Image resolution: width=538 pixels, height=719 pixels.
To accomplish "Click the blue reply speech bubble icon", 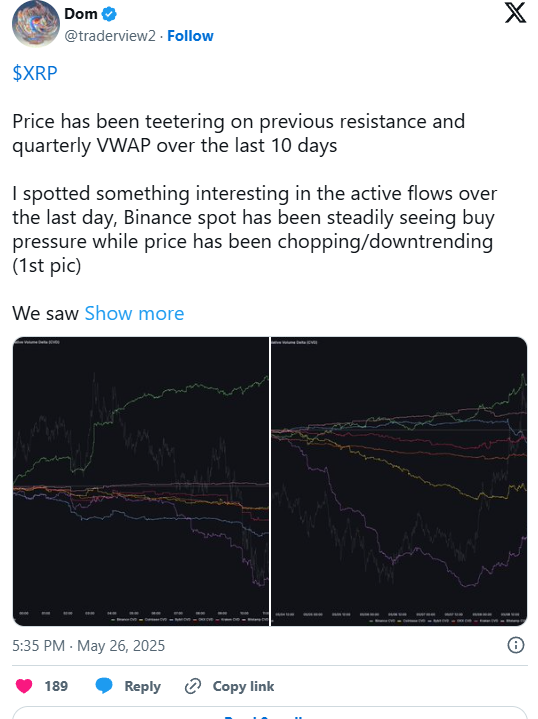I will pyautogui.click(x=104, y=686).
